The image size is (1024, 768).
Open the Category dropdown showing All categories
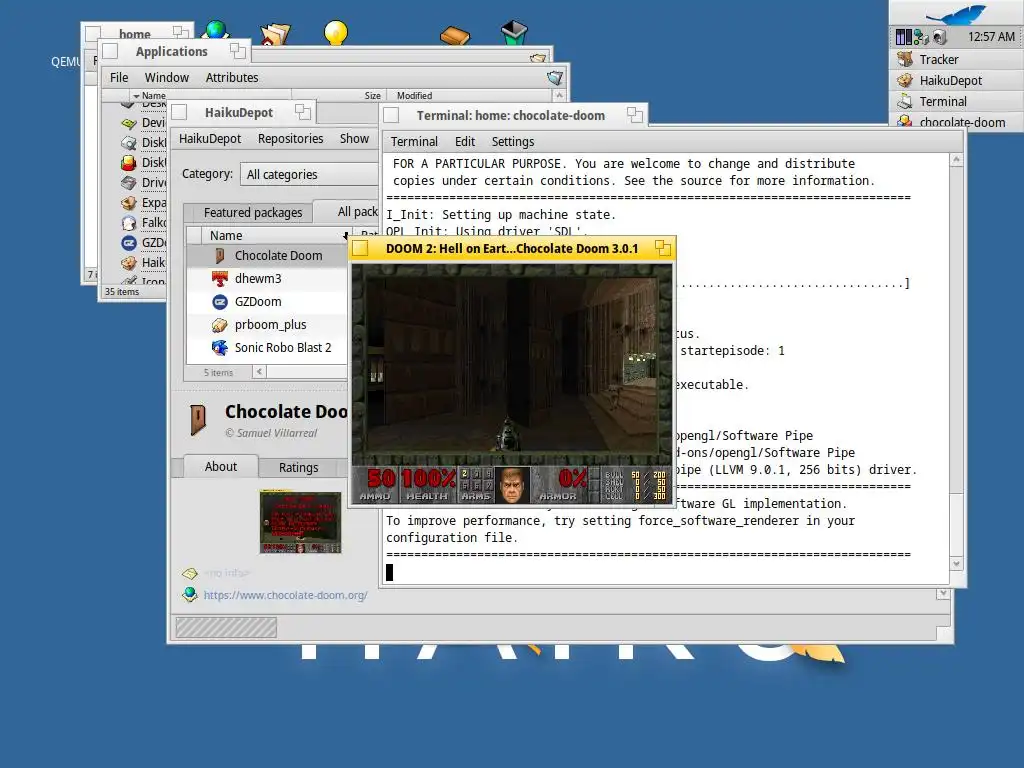(310, 174)
